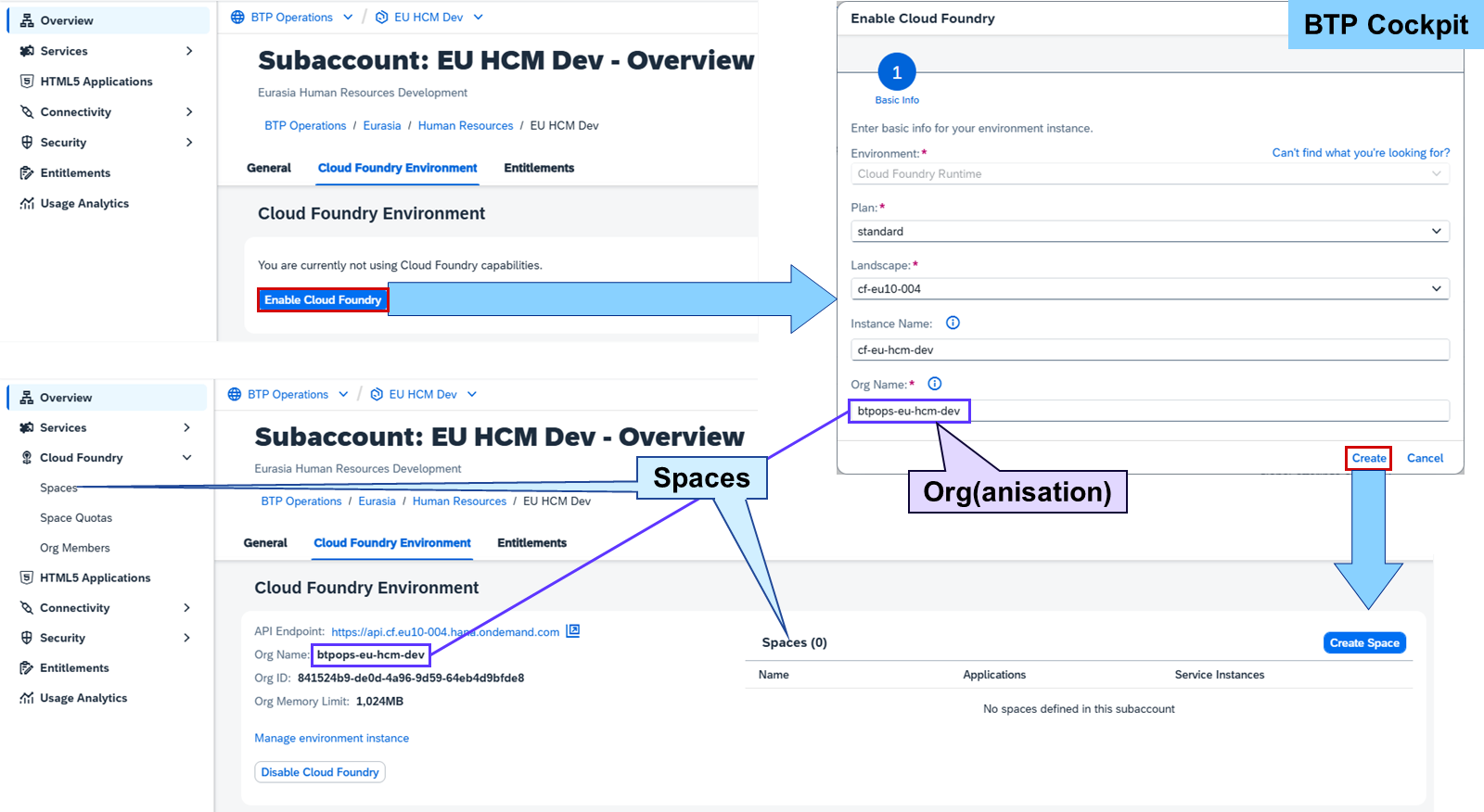The image size is (1484, 812).
Task: Open Entitlements tab in lower subaccount view
Action: point(531,543)
